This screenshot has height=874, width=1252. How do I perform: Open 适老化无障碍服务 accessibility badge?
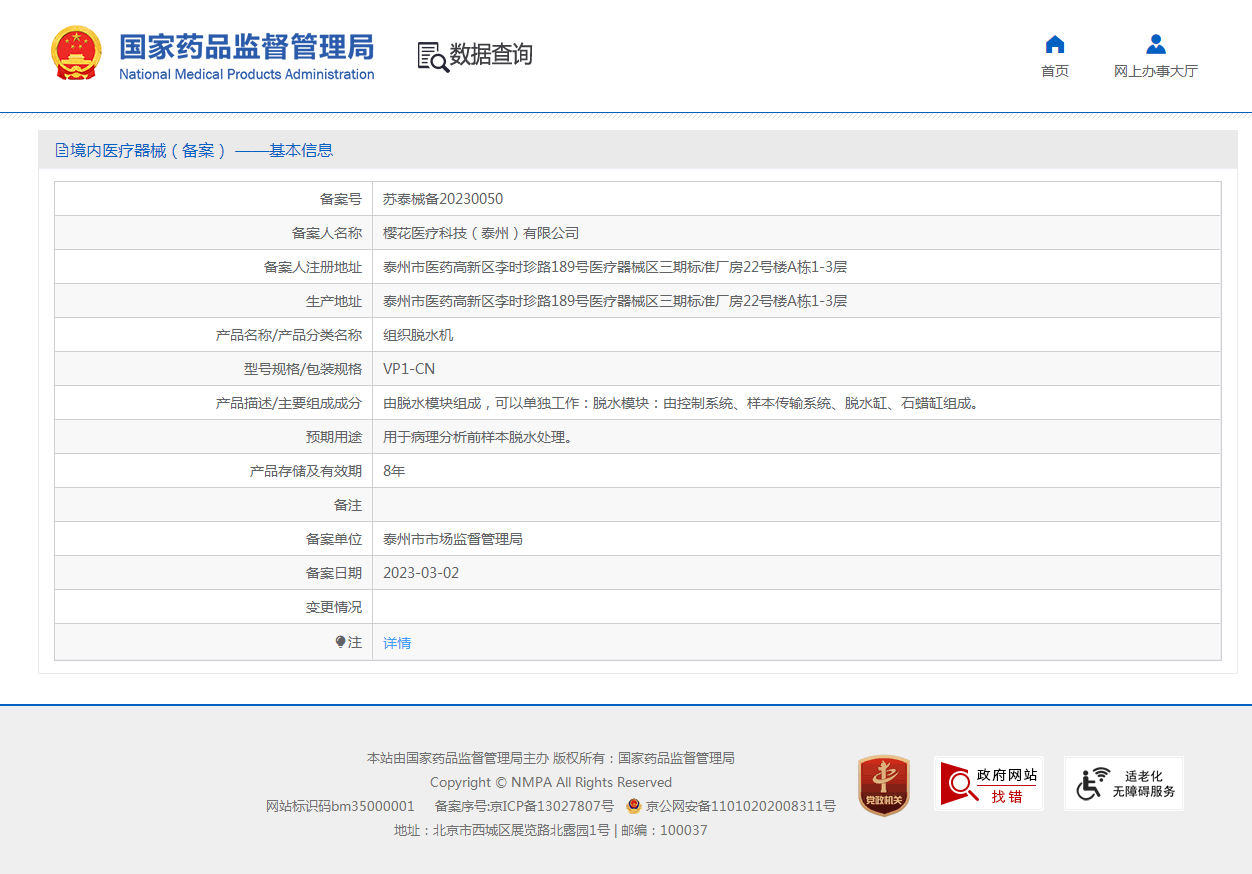1124,783
